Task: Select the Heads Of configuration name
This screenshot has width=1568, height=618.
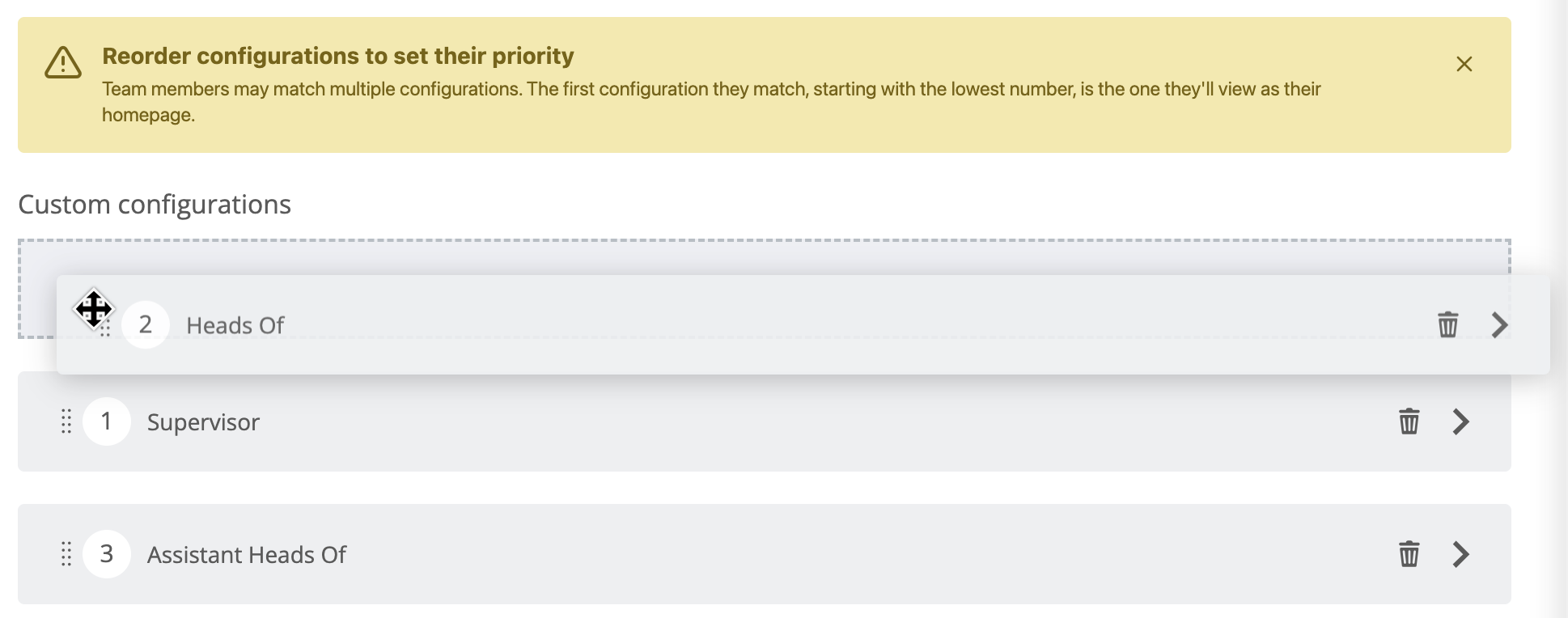Action: 235,325
